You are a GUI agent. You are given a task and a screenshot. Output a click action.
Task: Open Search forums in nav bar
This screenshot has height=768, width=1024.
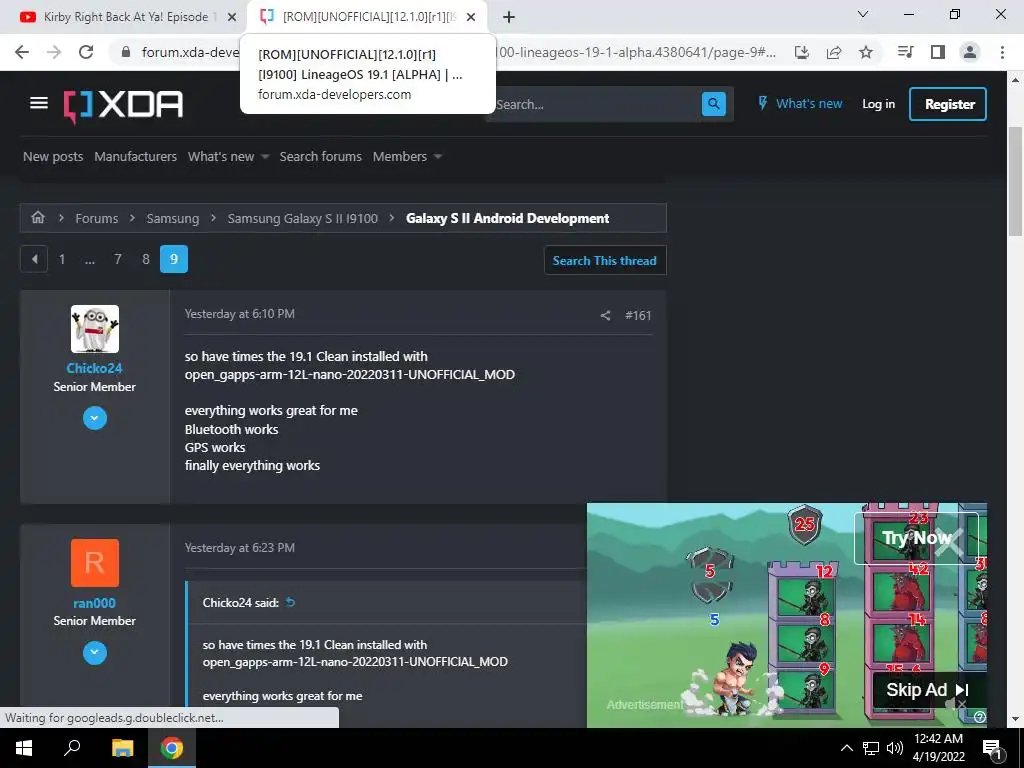click(x=321, y=157)
